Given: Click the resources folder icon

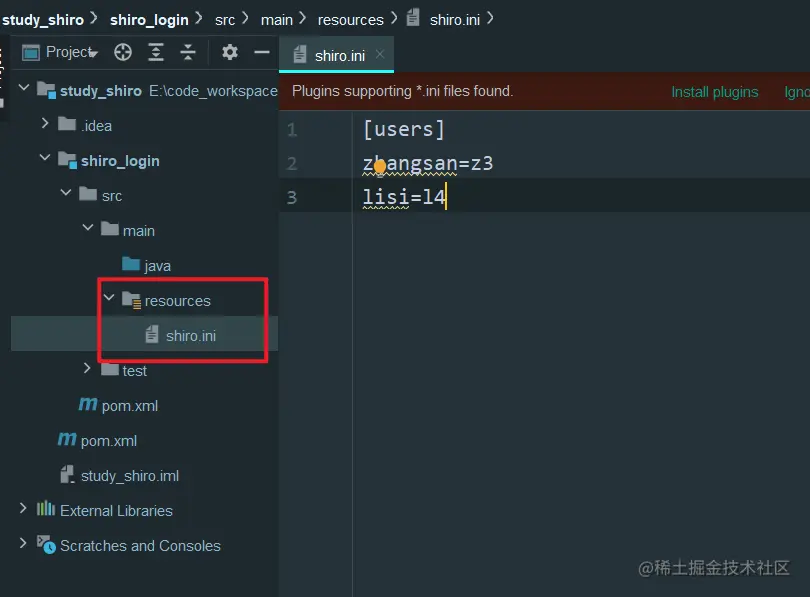Looking at the screenshot, I should [x=131, y=300].
